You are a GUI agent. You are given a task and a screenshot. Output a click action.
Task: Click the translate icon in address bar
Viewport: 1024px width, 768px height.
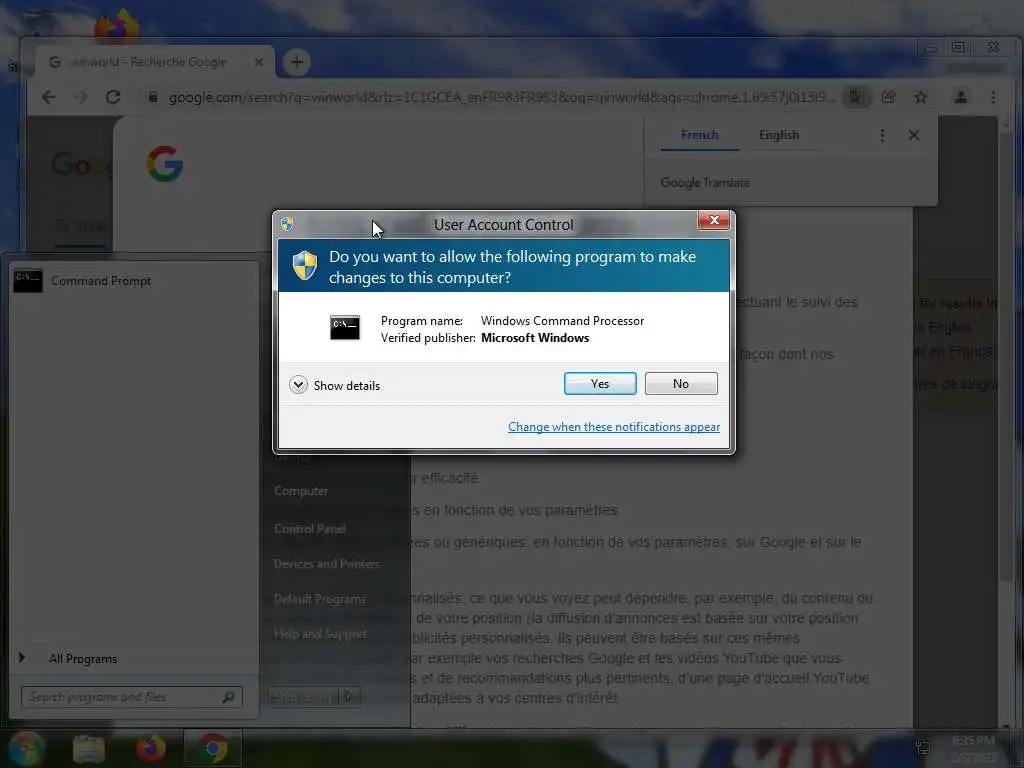click(x=856, y=97)
